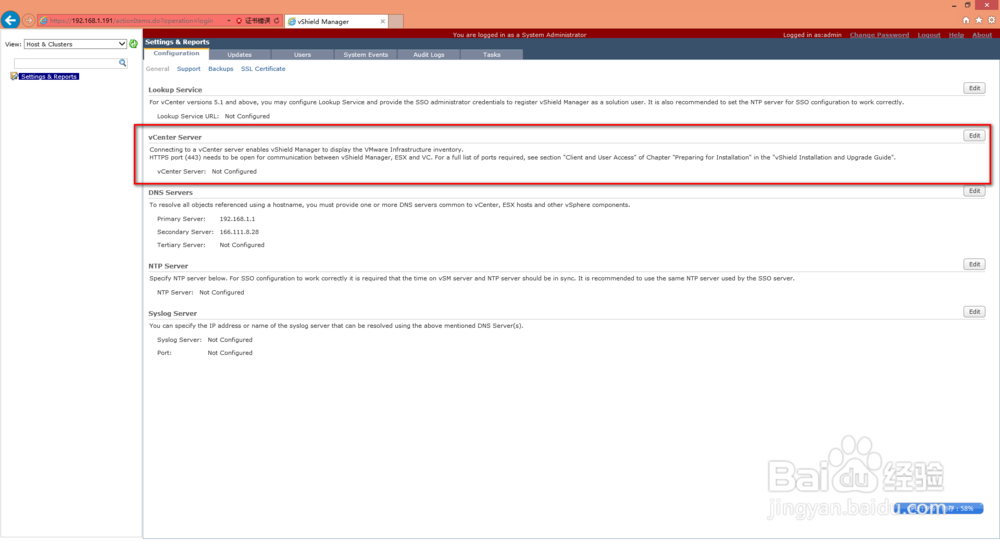The width and height of the screenshot is (1000, 542).
Task: Edit the NTP Server settings
Action: 974,264
